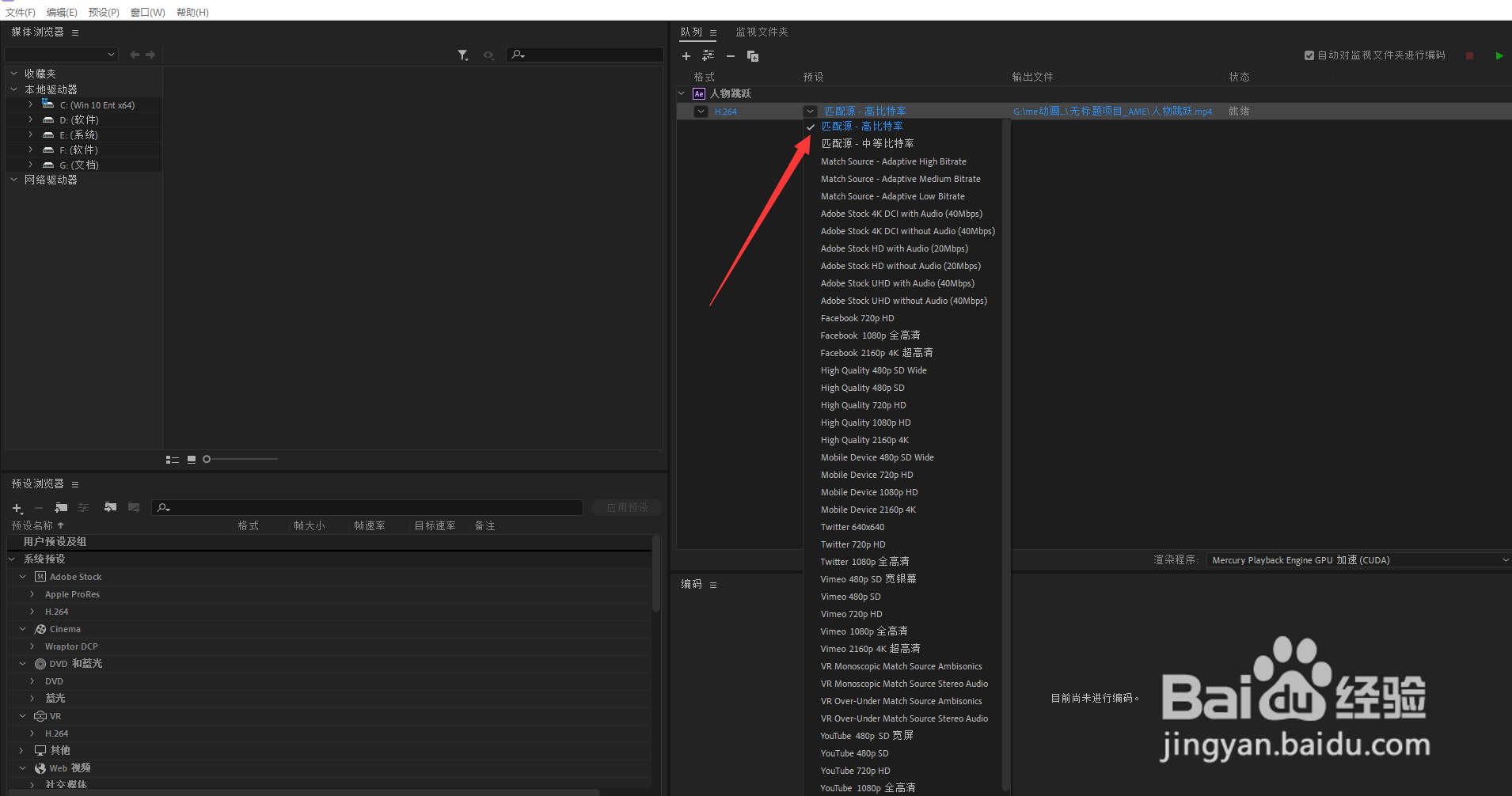Screen dimensions: 1512x796
Task: Import presets icon in Preset Browser
Action: (x=110, y=508)
